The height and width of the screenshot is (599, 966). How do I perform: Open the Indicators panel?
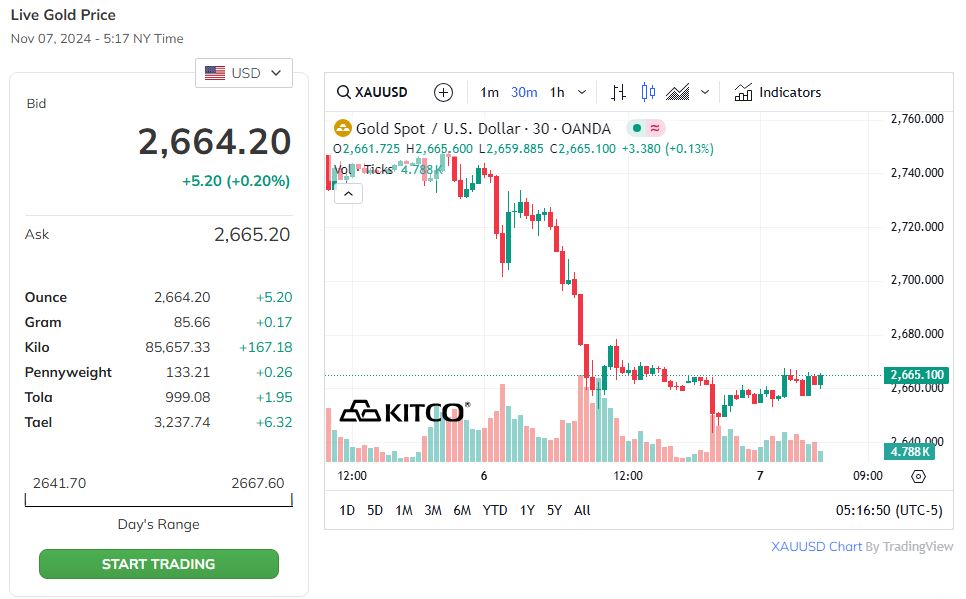click(777, 92)
